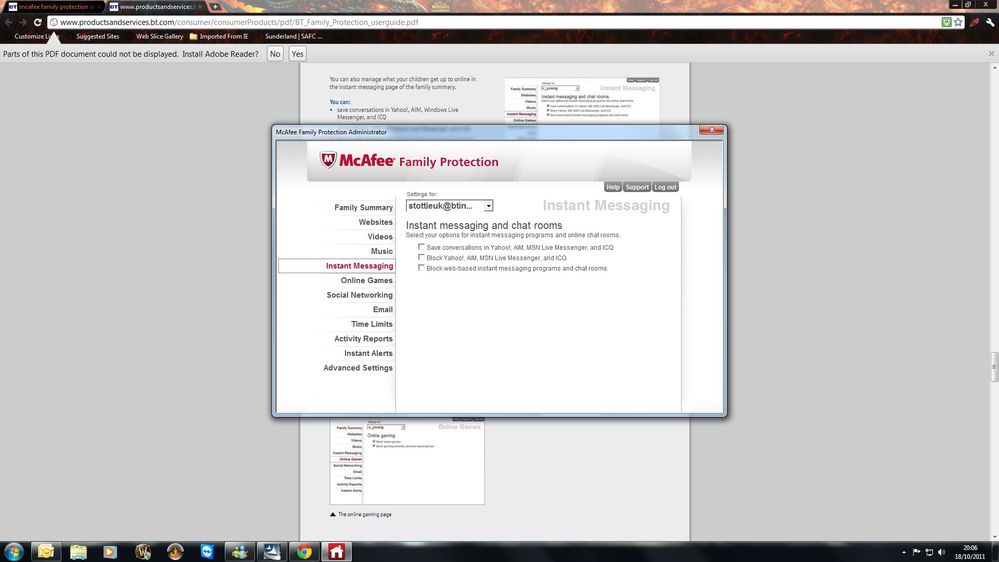This screenshot has height=562, width=999.
Task: Open the Imported From IE bookmark folder
Action: pos(219,36)
